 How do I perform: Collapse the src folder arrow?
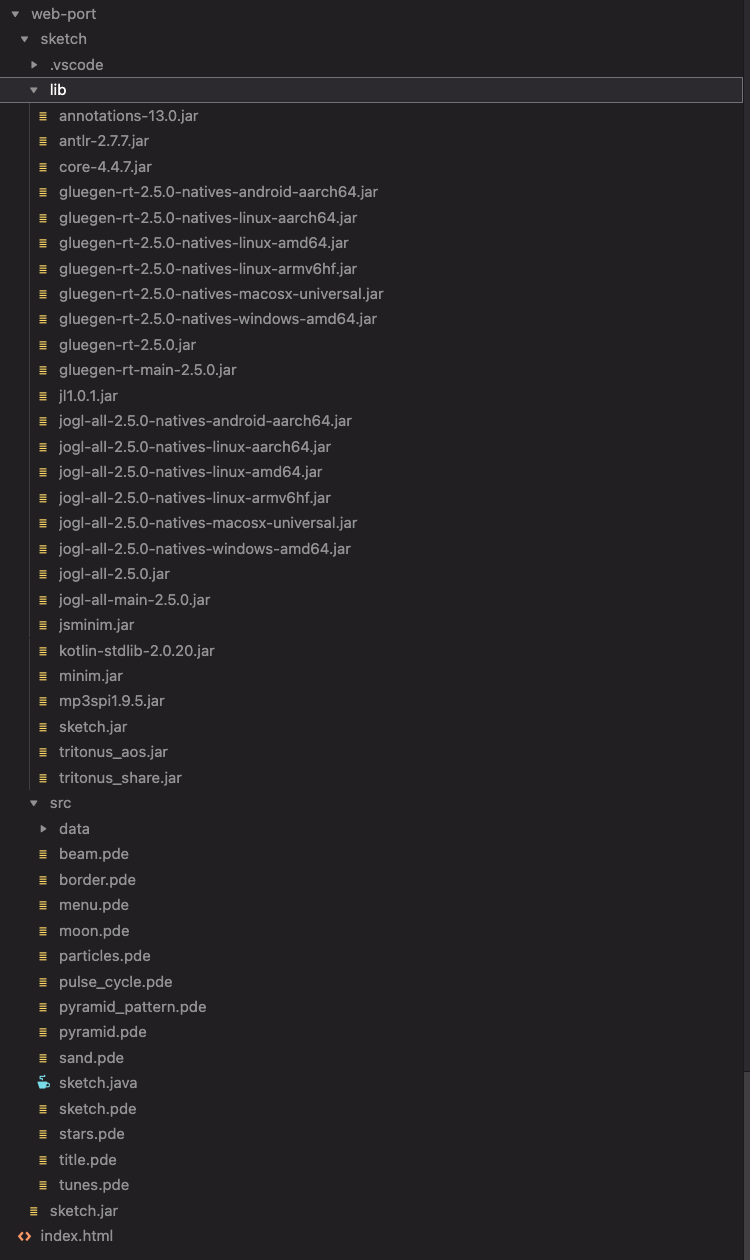click(34, 803)
